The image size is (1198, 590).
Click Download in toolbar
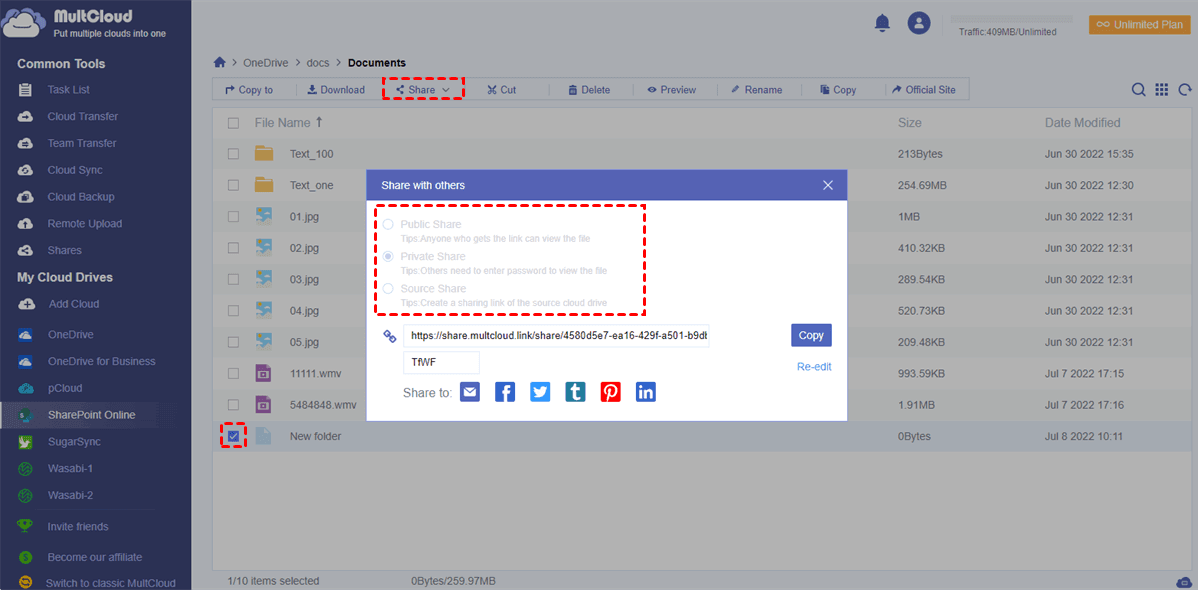tap(336, 90)
